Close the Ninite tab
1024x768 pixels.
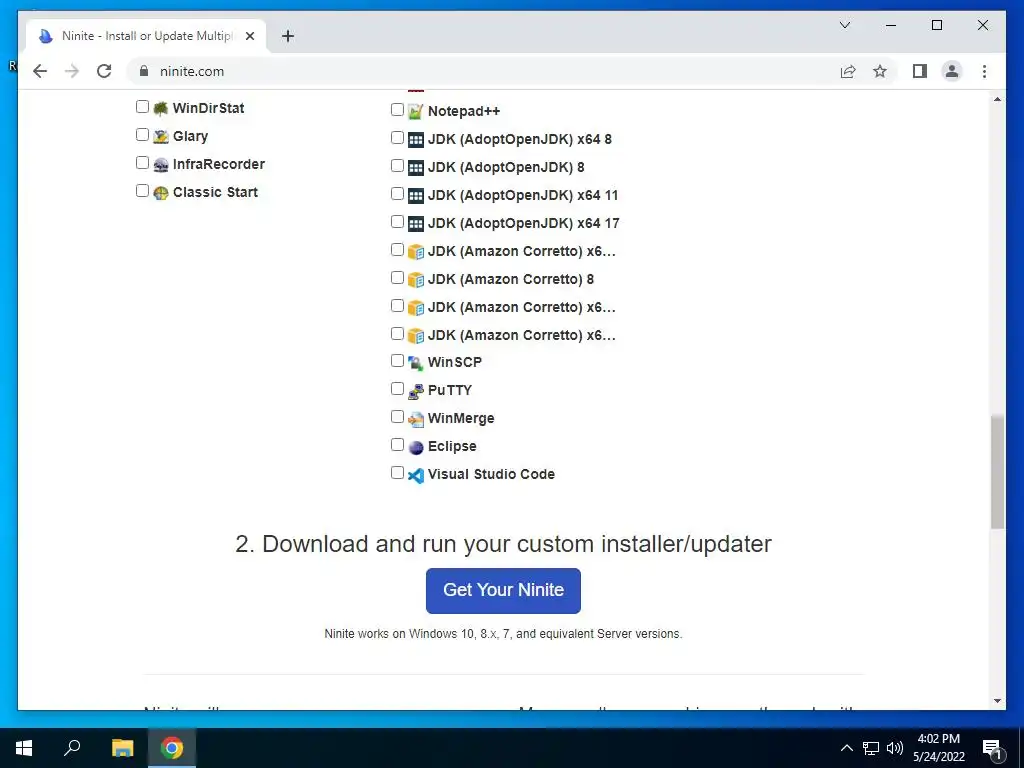click(x=249, y=36)
